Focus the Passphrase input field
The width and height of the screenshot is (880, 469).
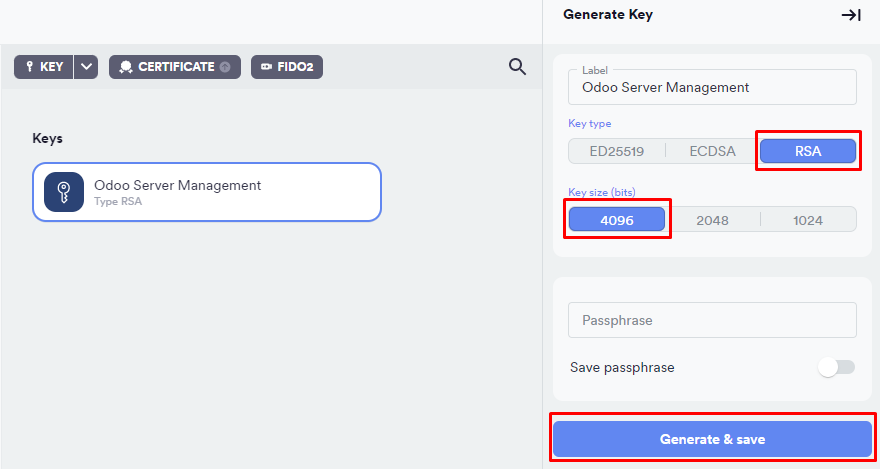712,320
